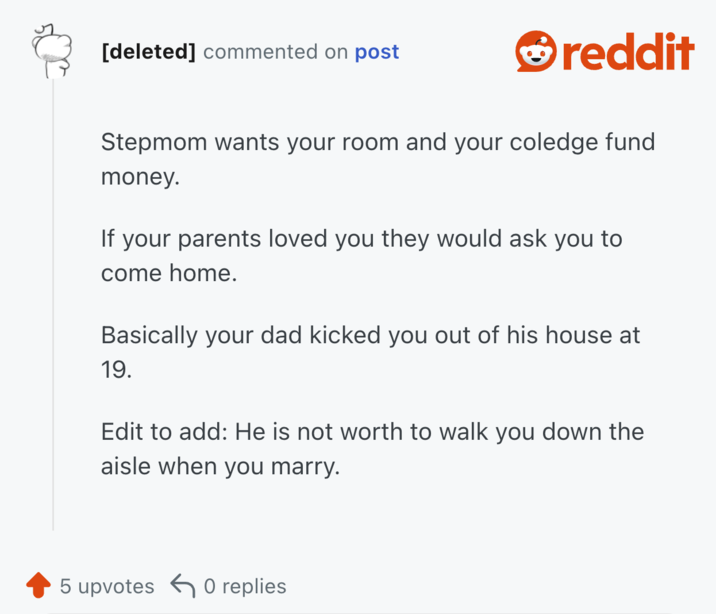Click the "aisle when you marry." line
716x614 pixels.
click(220, 467)
